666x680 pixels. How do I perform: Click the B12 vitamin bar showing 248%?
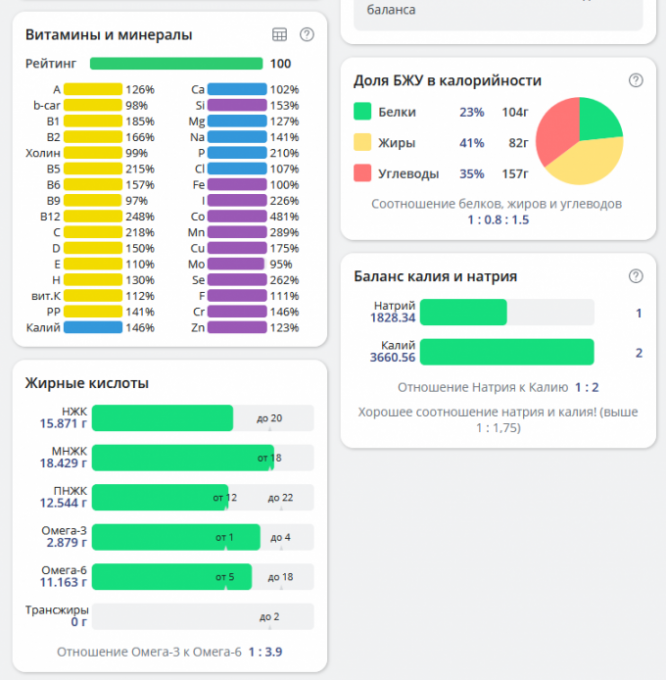click(93, 216)
